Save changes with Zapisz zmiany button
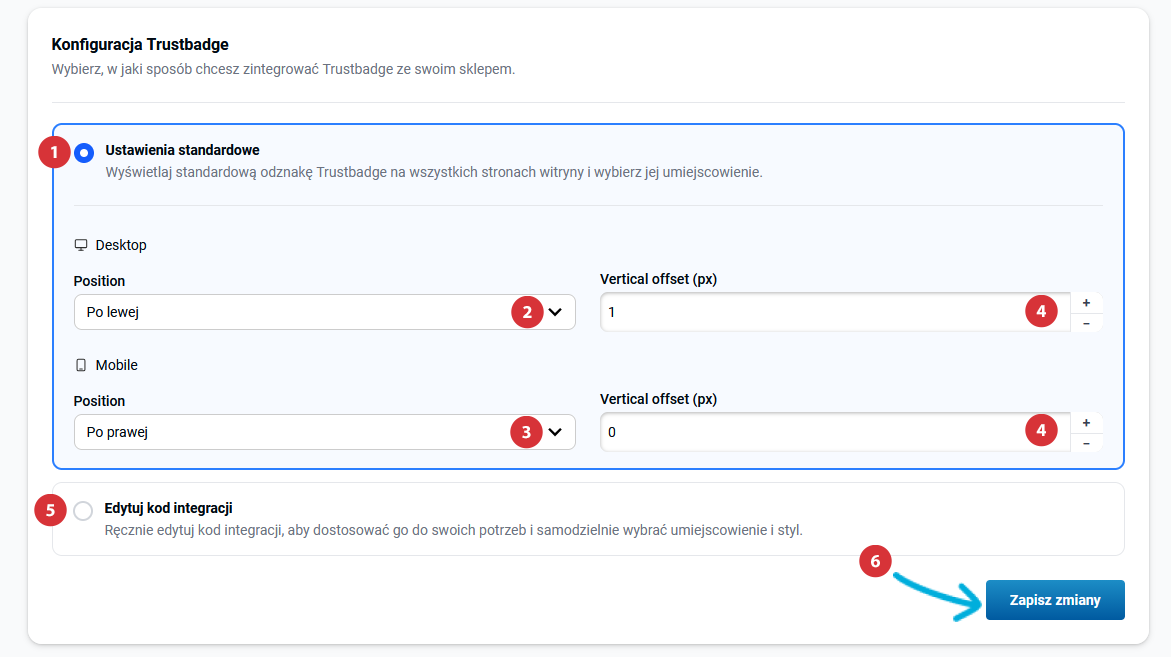This screenshot has height=657, width=1171. [x=1054, y=600]
